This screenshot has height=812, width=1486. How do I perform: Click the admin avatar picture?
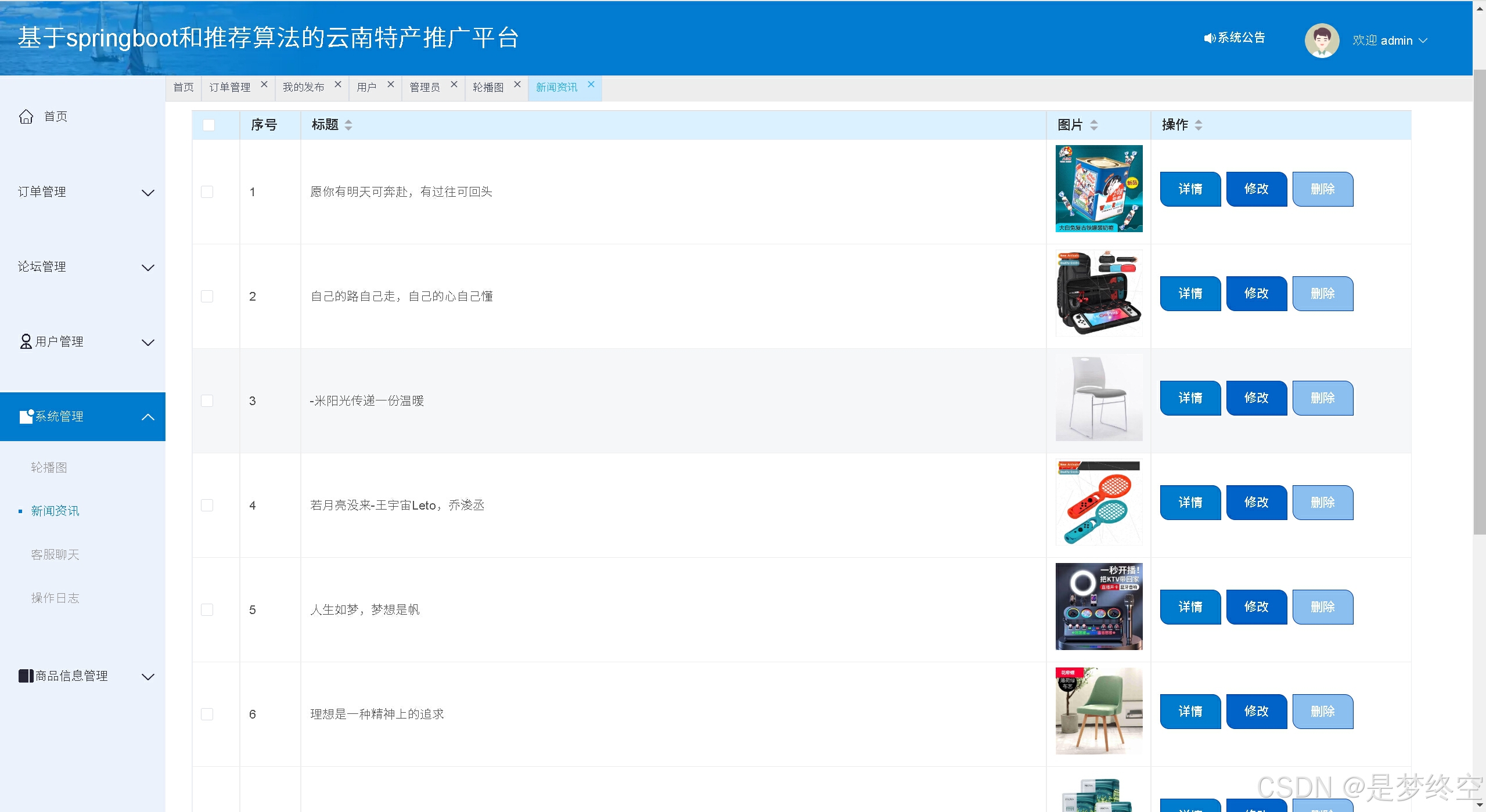pyautogui.click(x=1322, y=41)
